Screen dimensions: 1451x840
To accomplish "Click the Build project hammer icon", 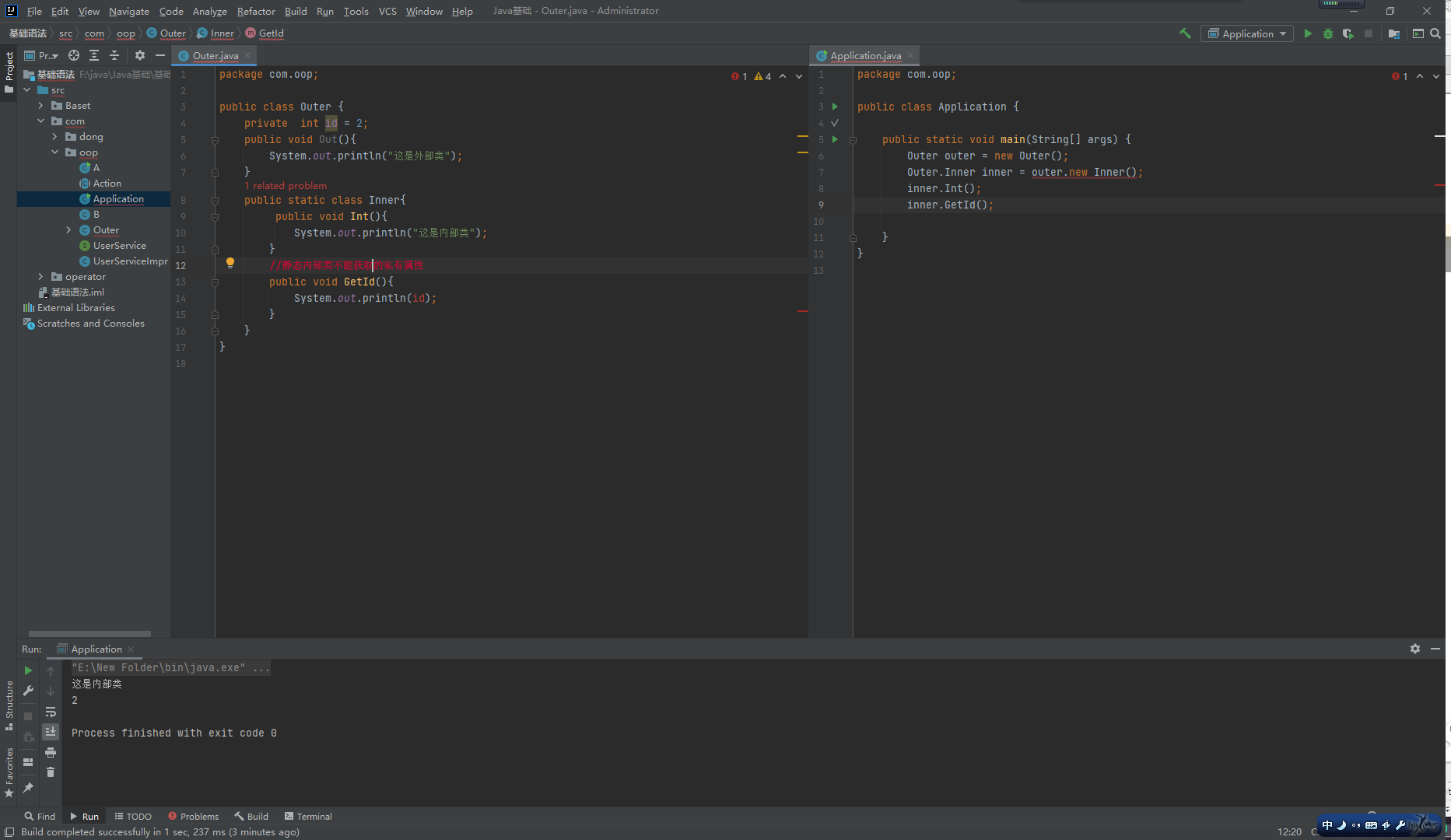I will point(1185,33).
